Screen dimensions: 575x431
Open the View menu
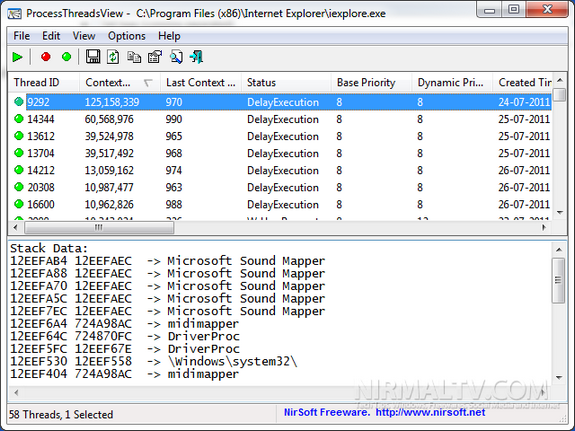(x=84, y=36)
